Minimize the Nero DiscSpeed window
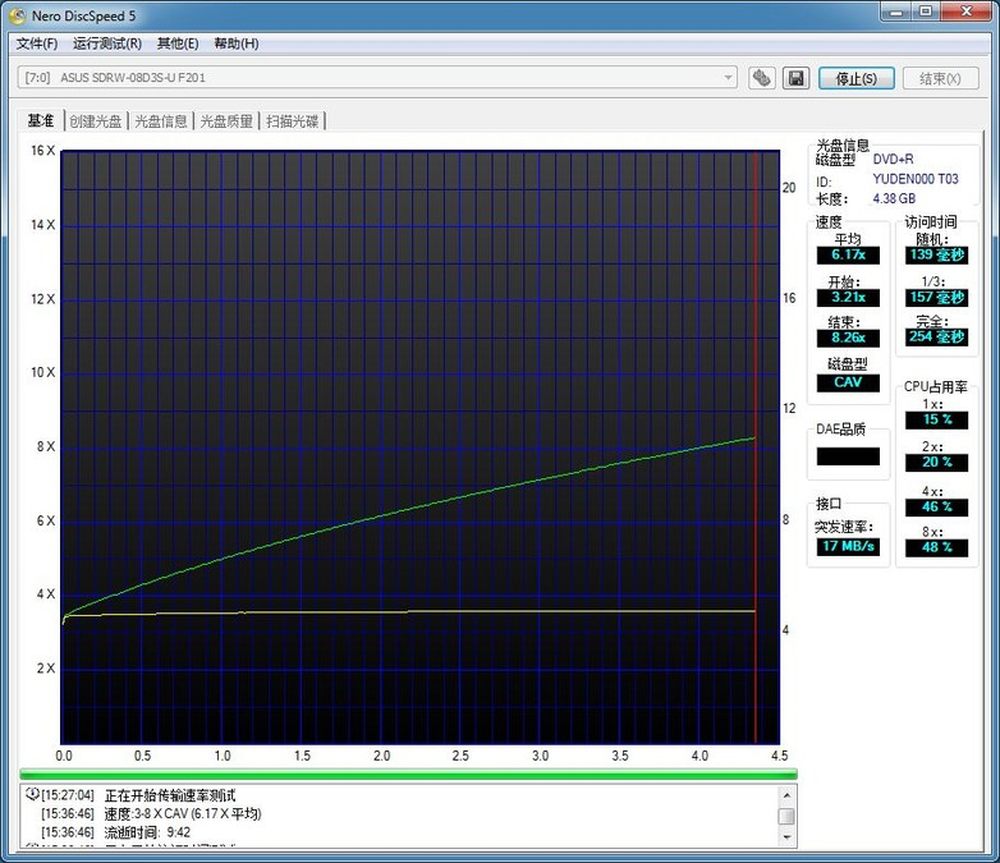 coord(897,11)
